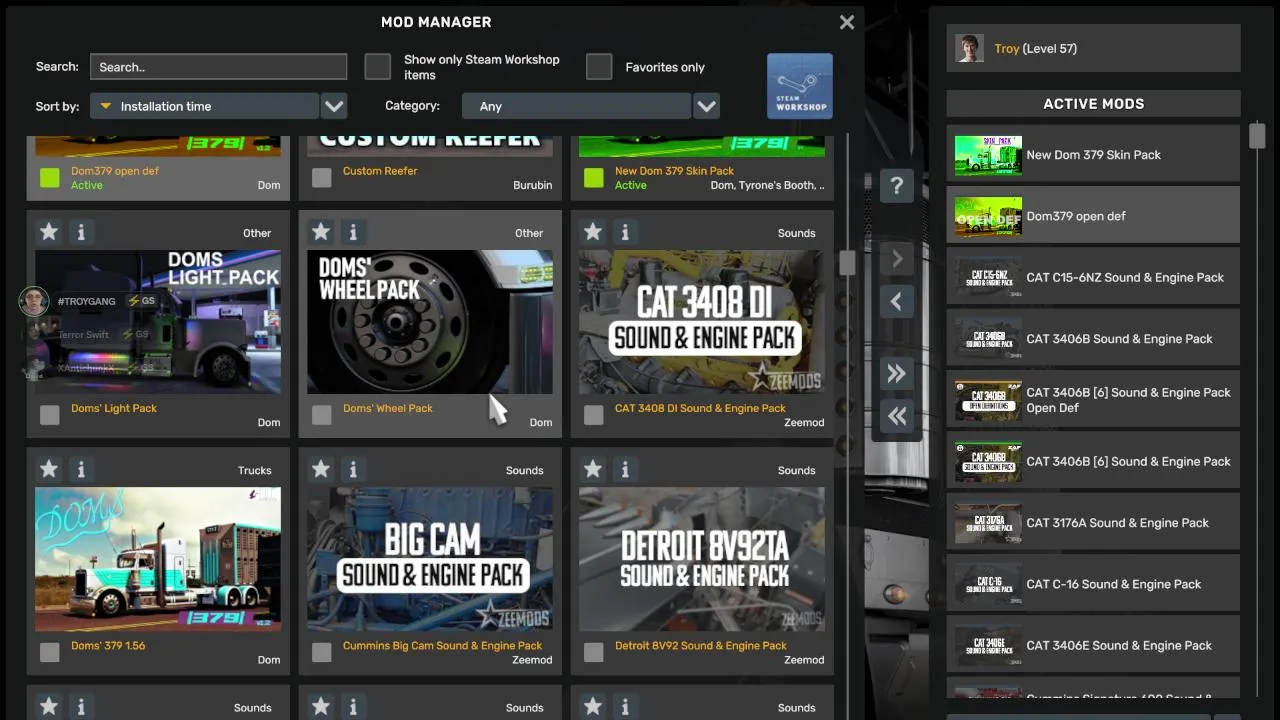
Task: Move selected mod to active with right arrow
Action: pos(897,259)
